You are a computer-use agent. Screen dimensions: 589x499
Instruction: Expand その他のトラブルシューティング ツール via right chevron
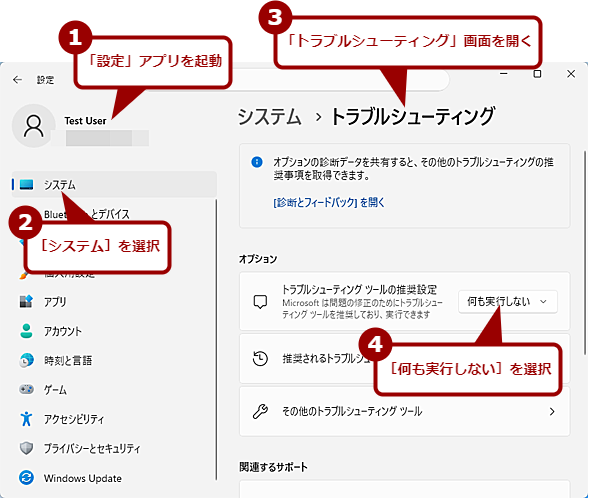pyautogui.click(x=552, y=411)
